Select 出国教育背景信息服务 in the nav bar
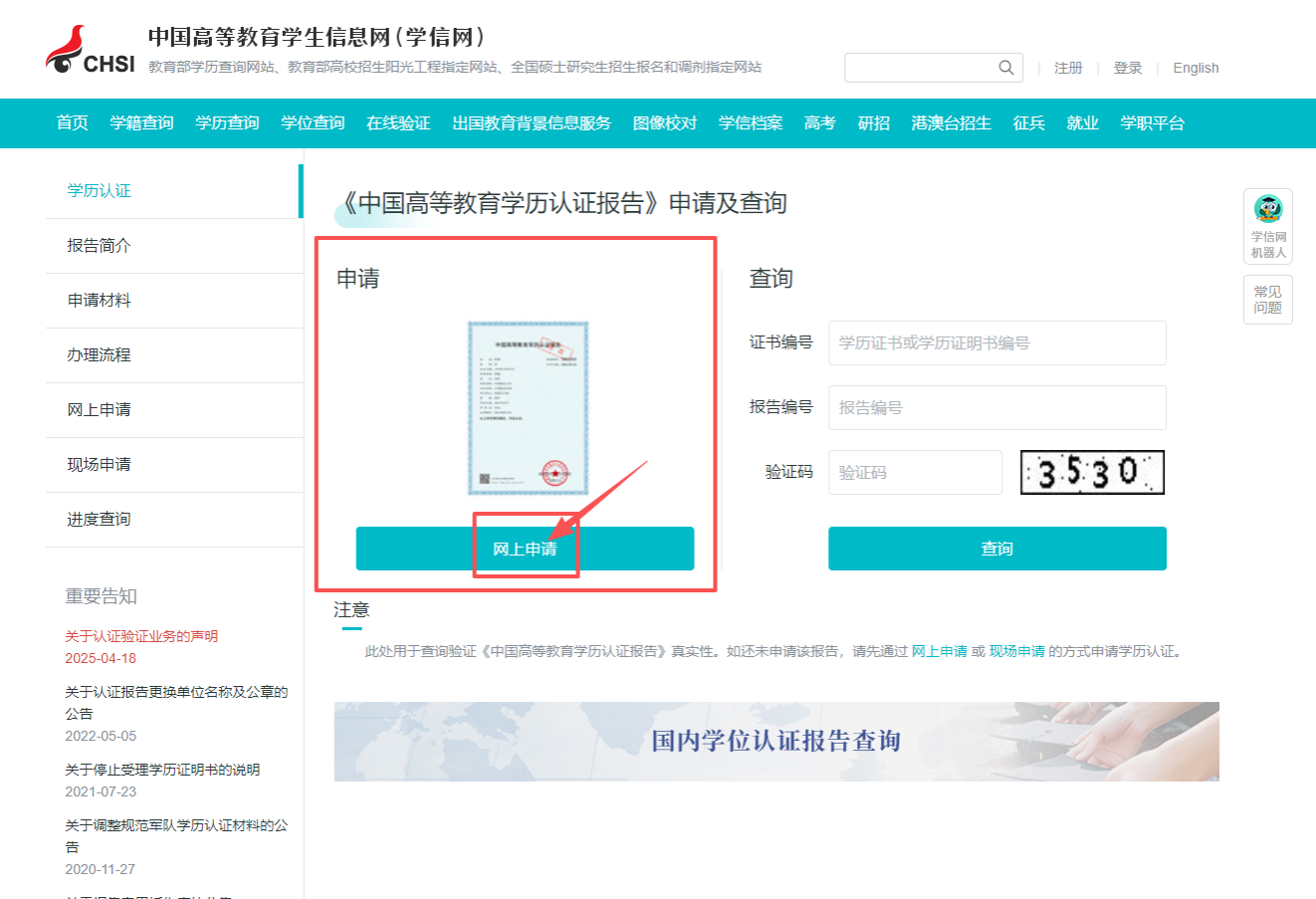The width and height of the screenshot is (1316, 899). click(x=532, y=123)
